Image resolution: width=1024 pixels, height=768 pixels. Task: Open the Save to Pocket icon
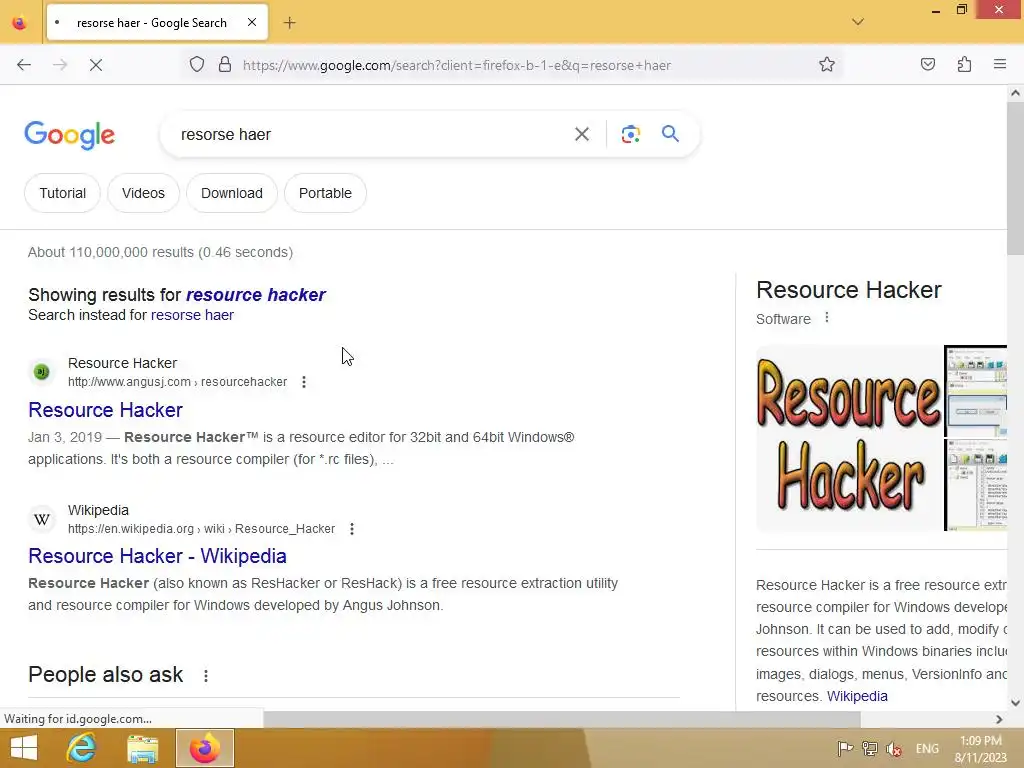927,65
